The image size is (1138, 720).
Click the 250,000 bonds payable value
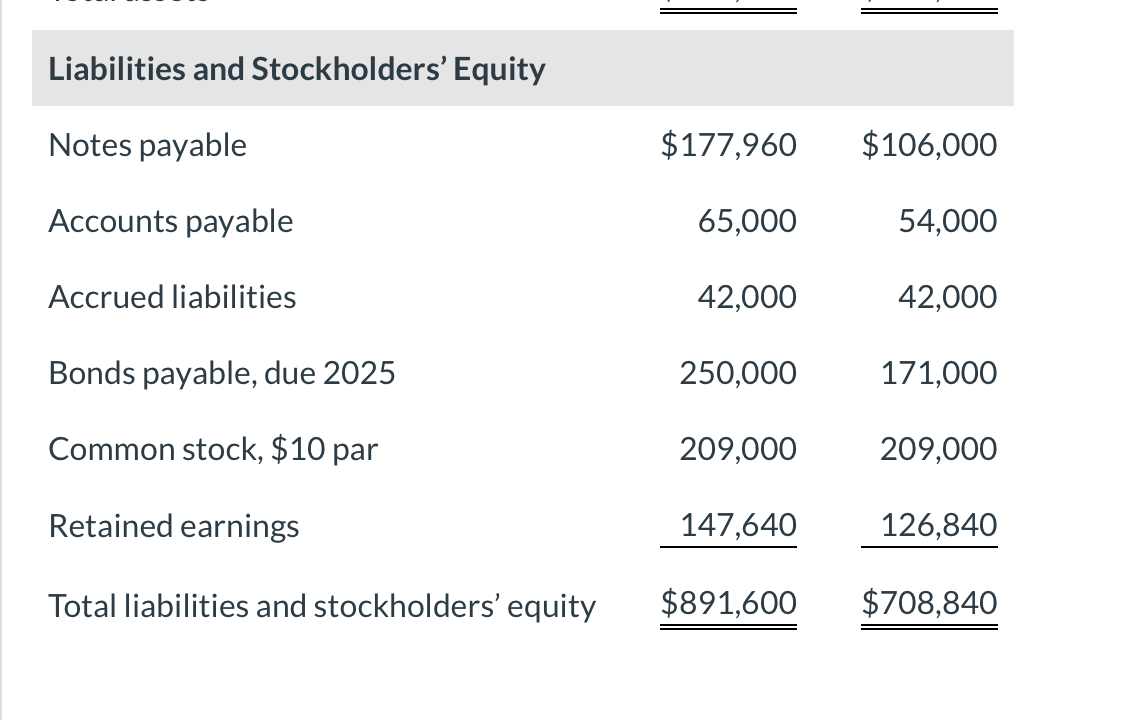tap(738, 373)
